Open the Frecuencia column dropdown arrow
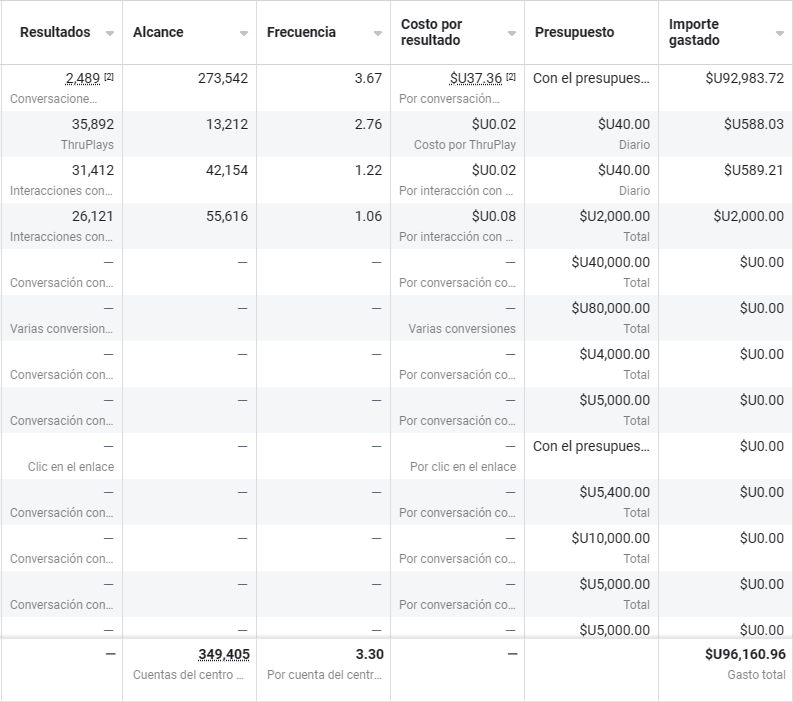The width and height of the screenshot is (793, 702). pyautogui.click(x=378, y=33)
